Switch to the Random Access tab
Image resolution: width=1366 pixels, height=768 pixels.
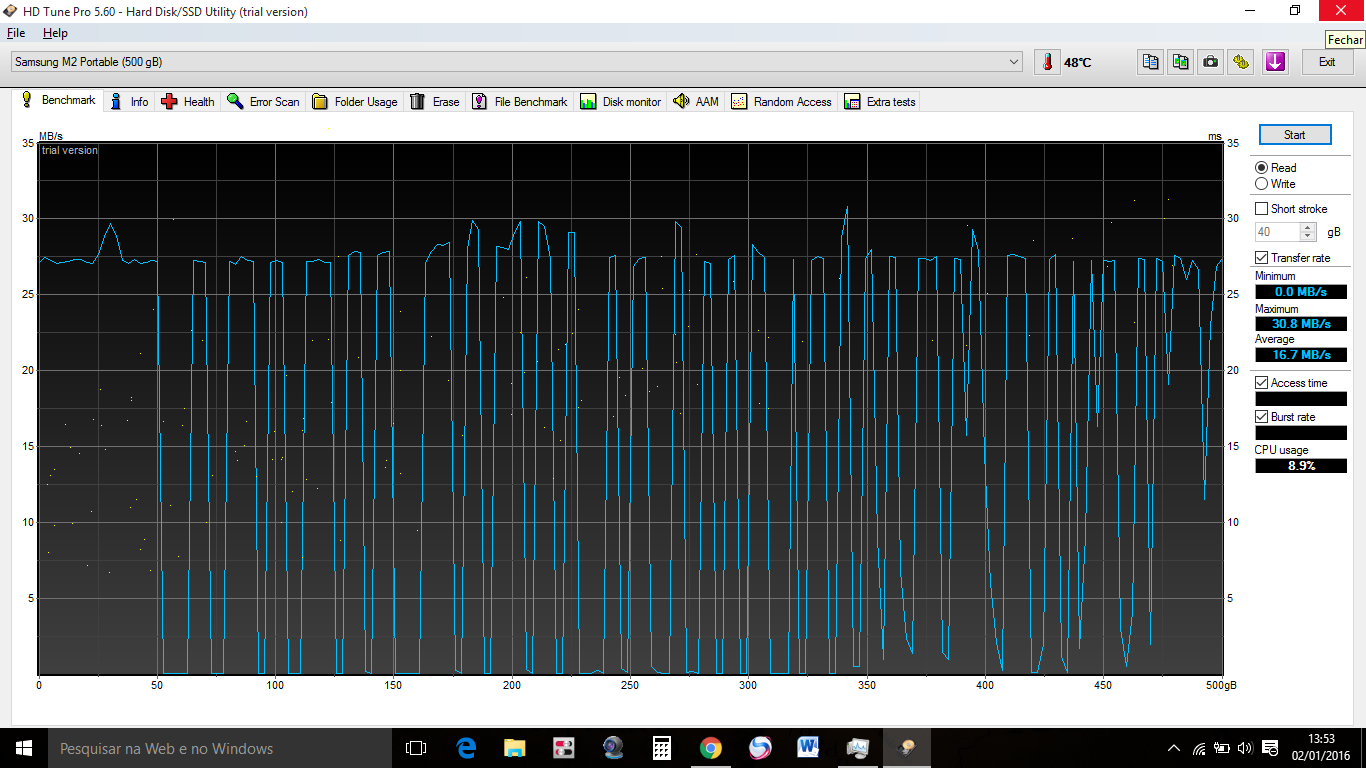[x=782, y=102]
